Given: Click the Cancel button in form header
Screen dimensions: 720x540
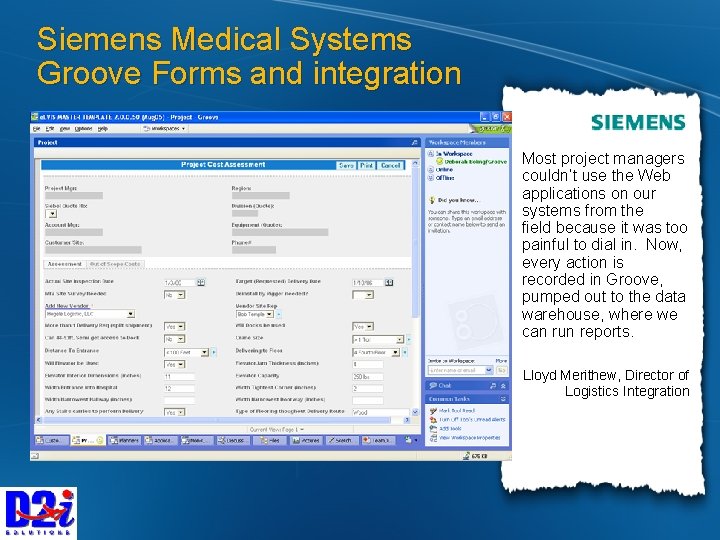Looking at the screenshot, I should coord(390,165).
